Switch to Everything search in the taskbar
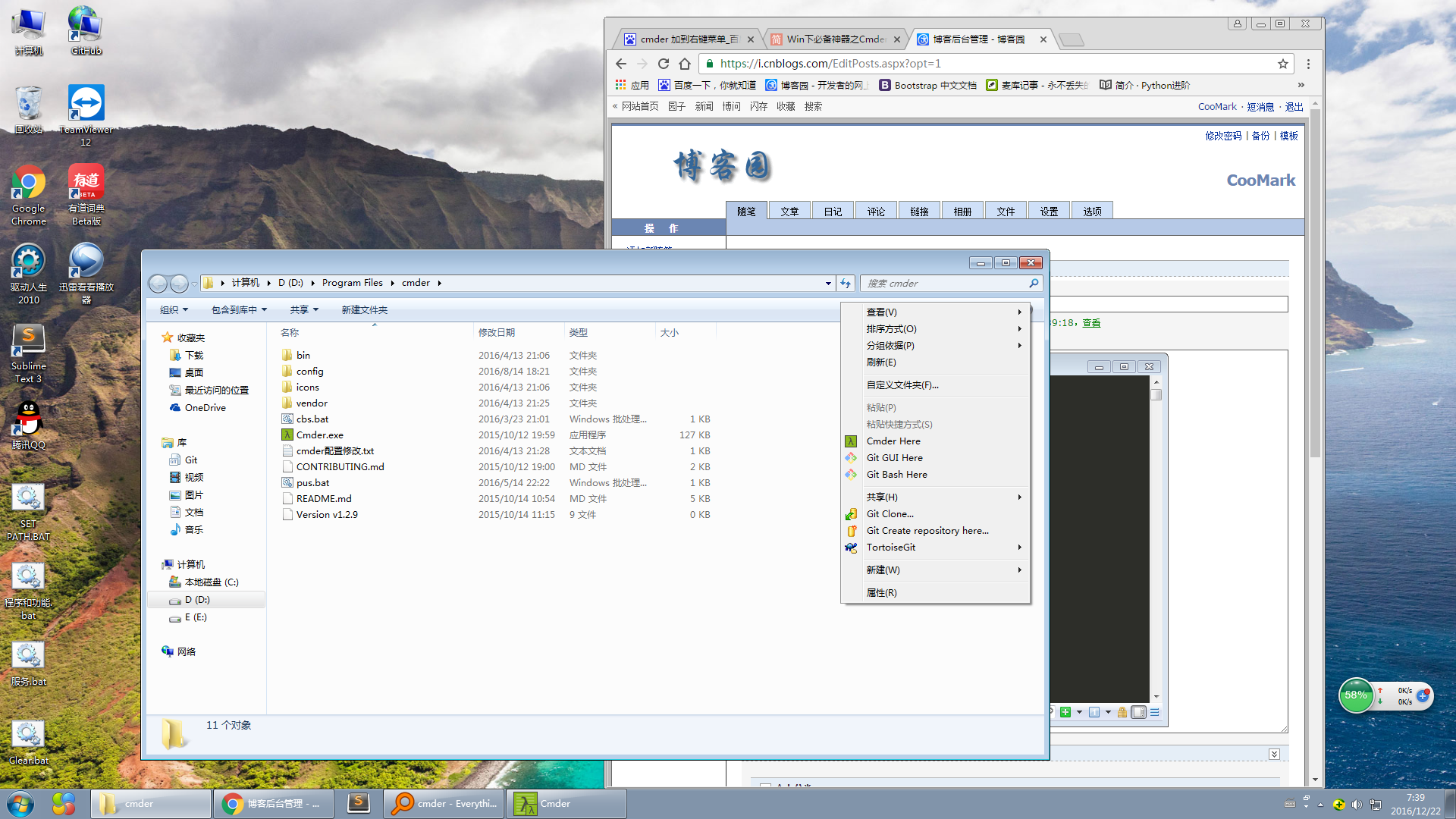 [x=444, y=804]
